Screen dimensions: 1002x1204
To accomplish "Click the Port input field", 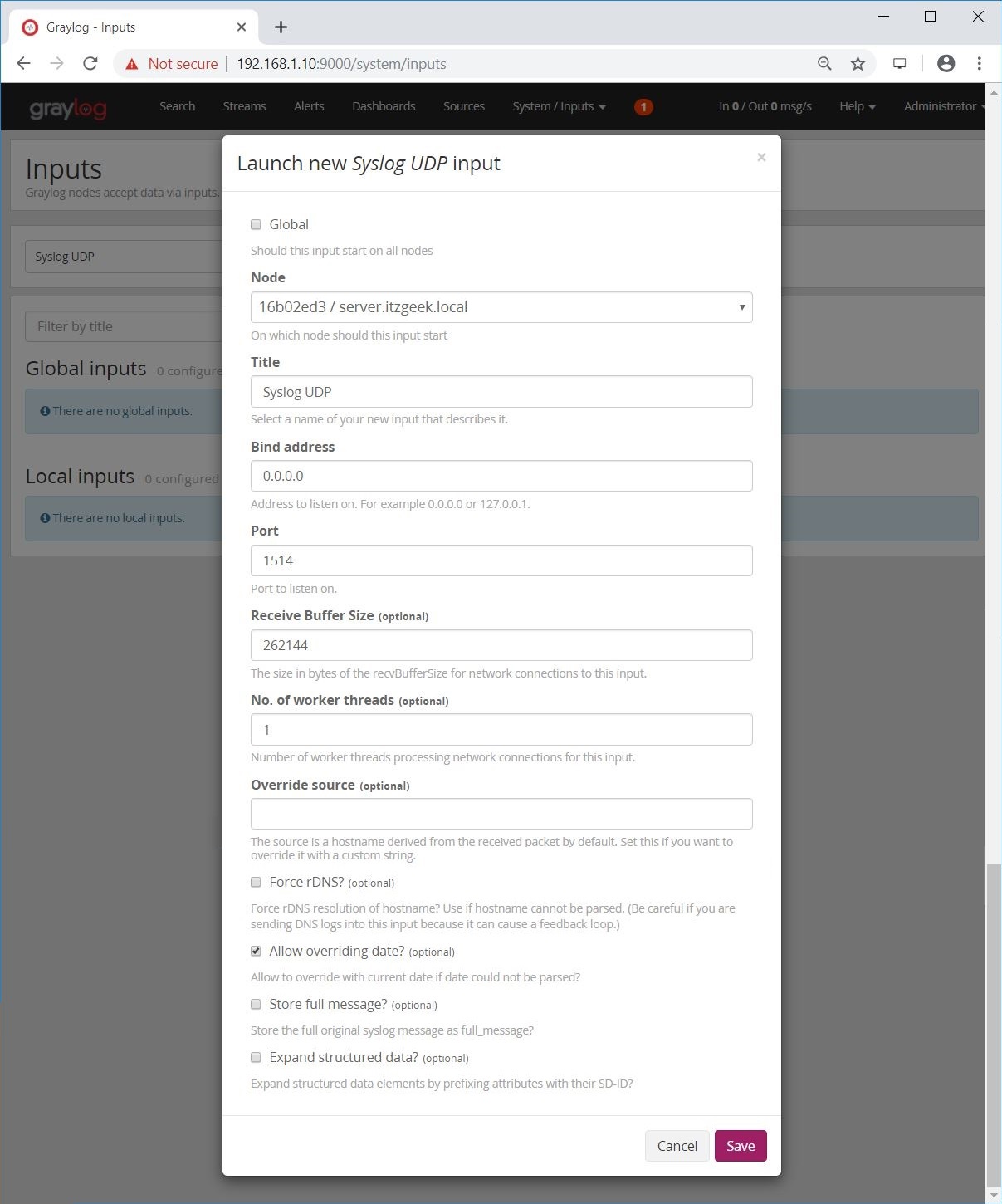I will point(501,560).
